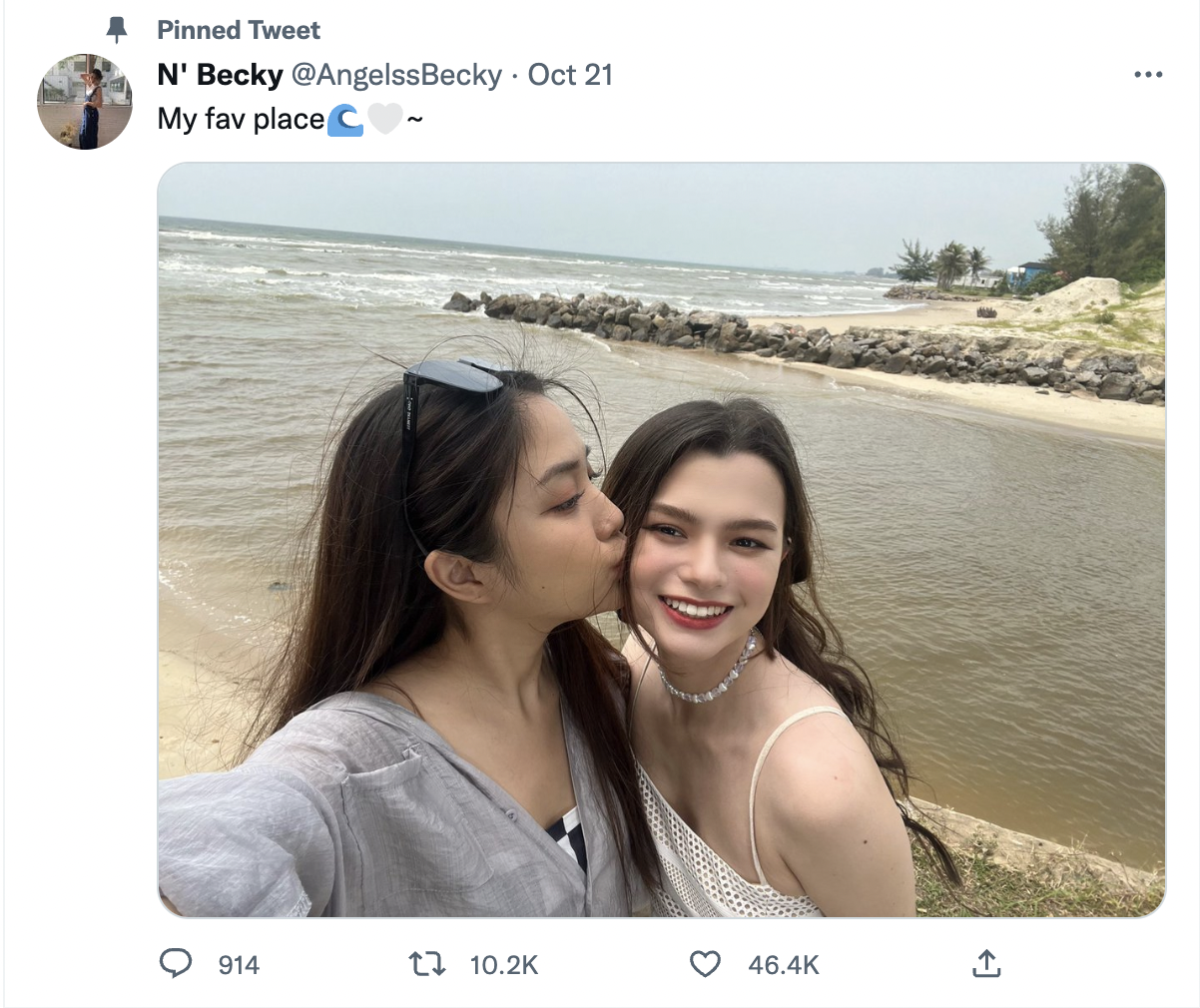Click the 914 replies count

pos(239,965)
